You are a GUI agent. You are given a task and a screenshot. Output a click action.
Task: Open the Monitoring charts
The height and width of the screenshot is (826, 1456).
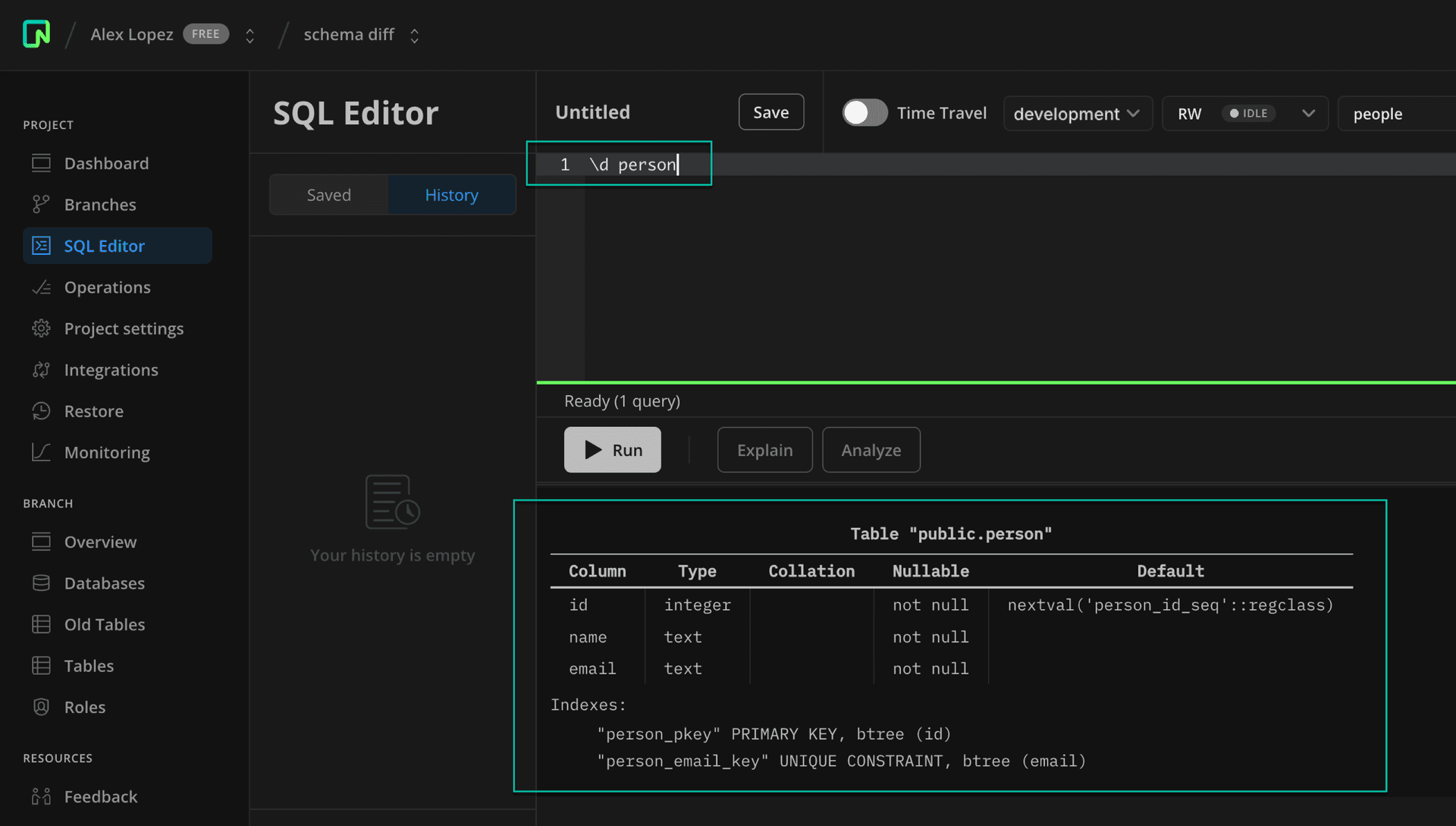pyautogui.click(x=107, y=452)
